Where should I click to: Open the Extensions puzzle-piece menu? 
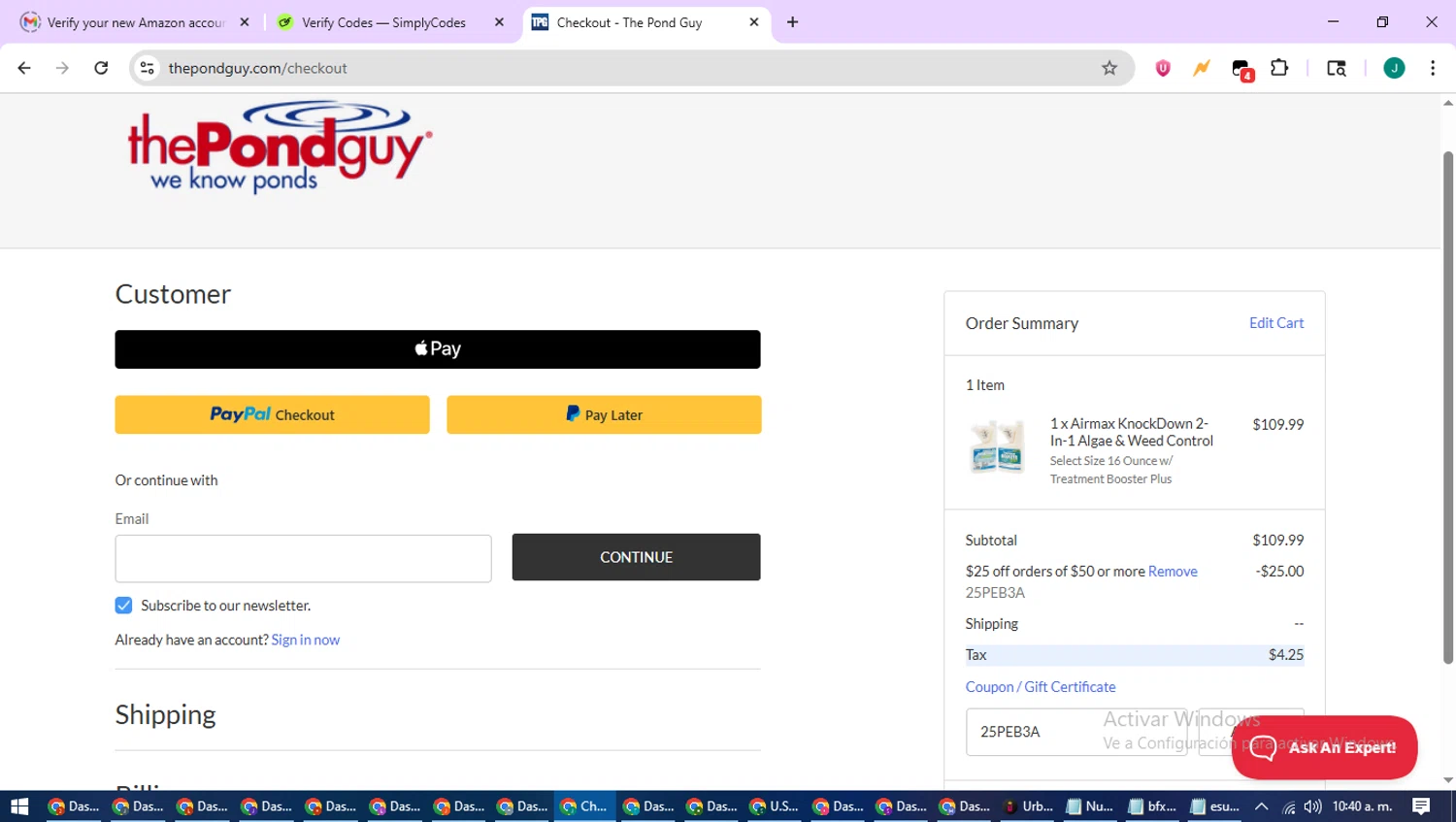tap(1279, 68)
